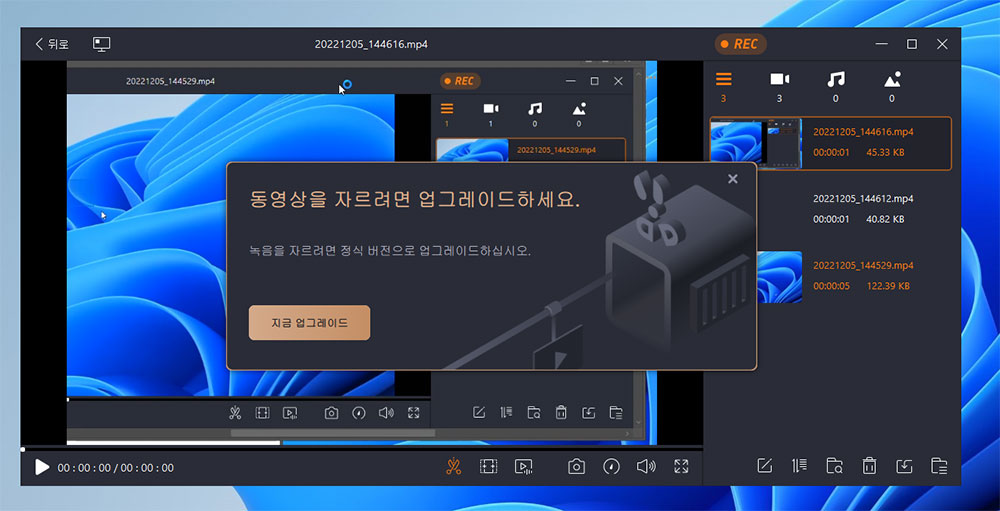The width and height of the screenshot is (1000, 511).
Task: Play the video with the play button
Action: click(42, 467)
